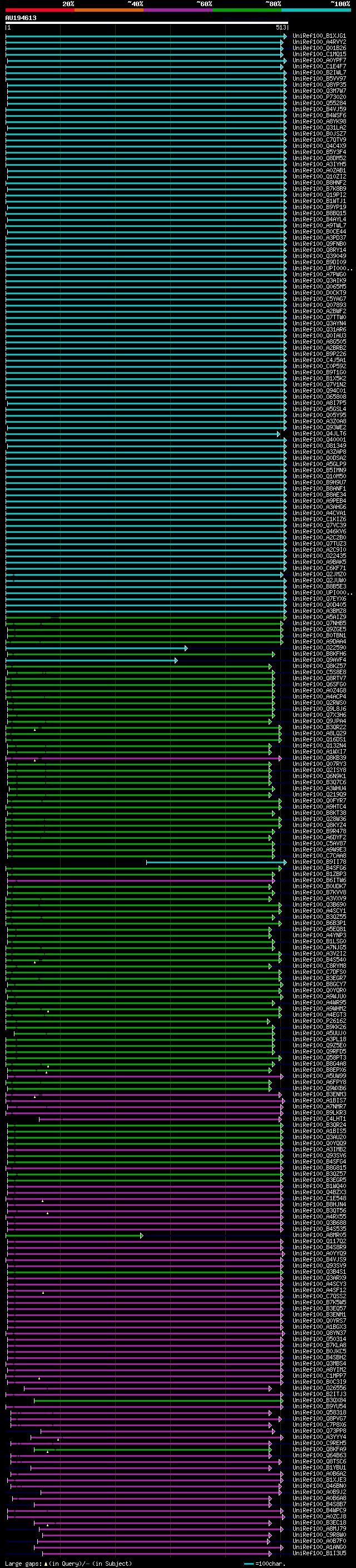Click the short cyan bar of UniRef100_O22590
This screenshot has width=356, height=1568.
tap(97, 648)
